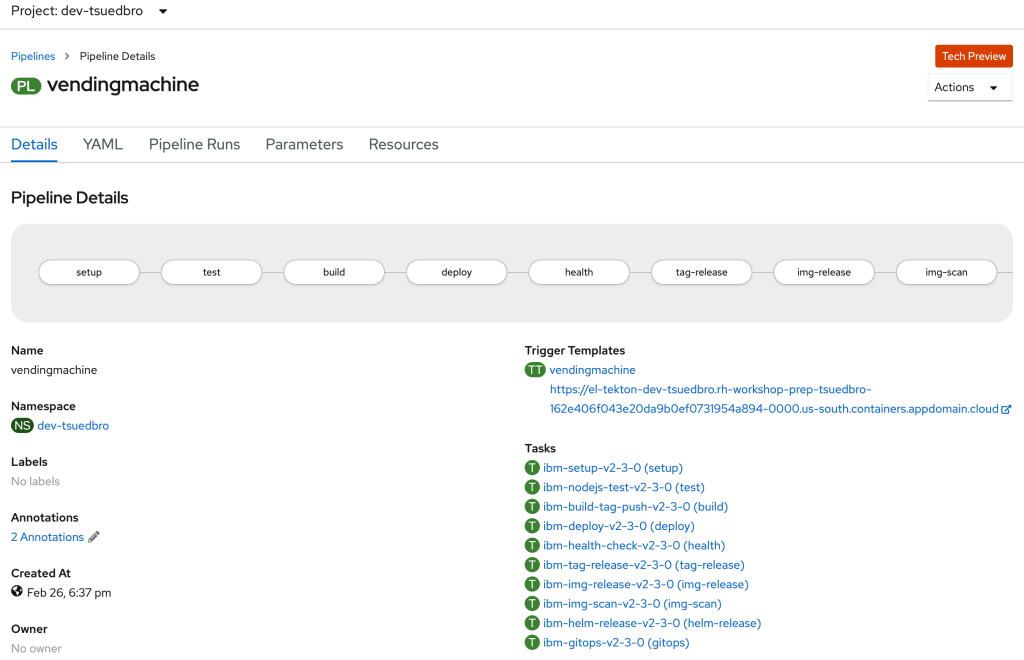Click the pencil icon beside 2 Annotations
Image resolution: width=1024 pixels, height=660 pixels.
coord(94,537)
